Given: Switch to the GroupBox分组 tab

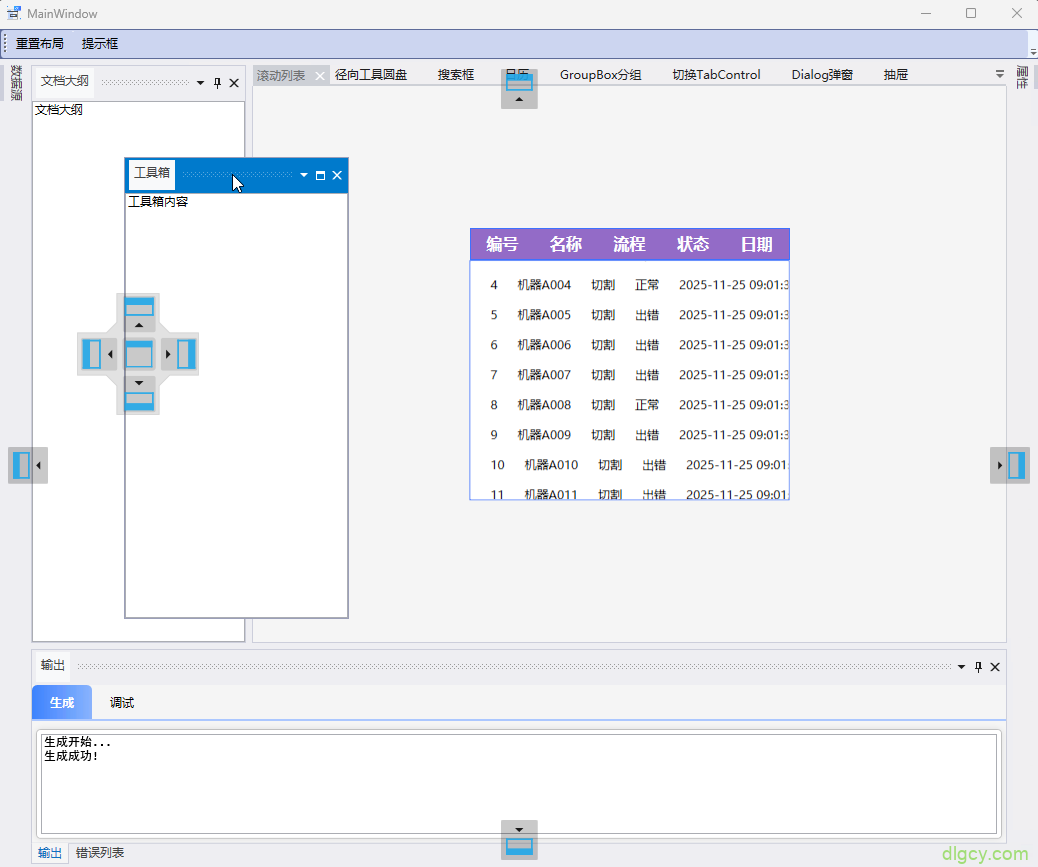Looking at the screenshot, I should (x=600, y=75).
